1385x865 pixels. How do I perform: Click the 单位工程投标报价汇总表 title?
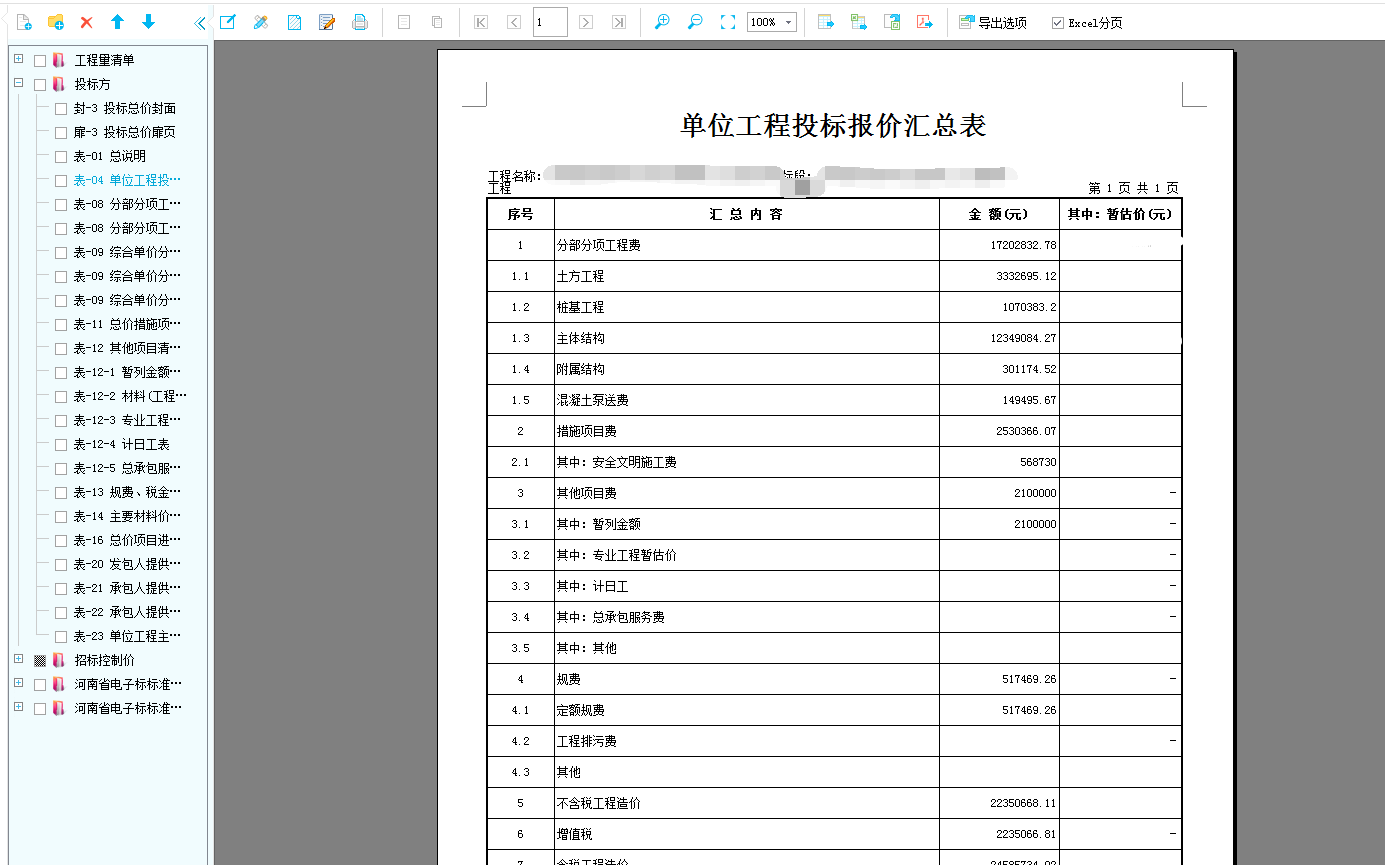coord(833,125)
